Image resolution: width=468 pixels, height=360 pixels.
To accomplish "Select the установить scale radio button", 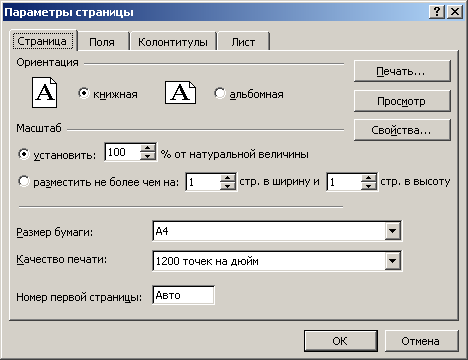I will click(24, 154).
